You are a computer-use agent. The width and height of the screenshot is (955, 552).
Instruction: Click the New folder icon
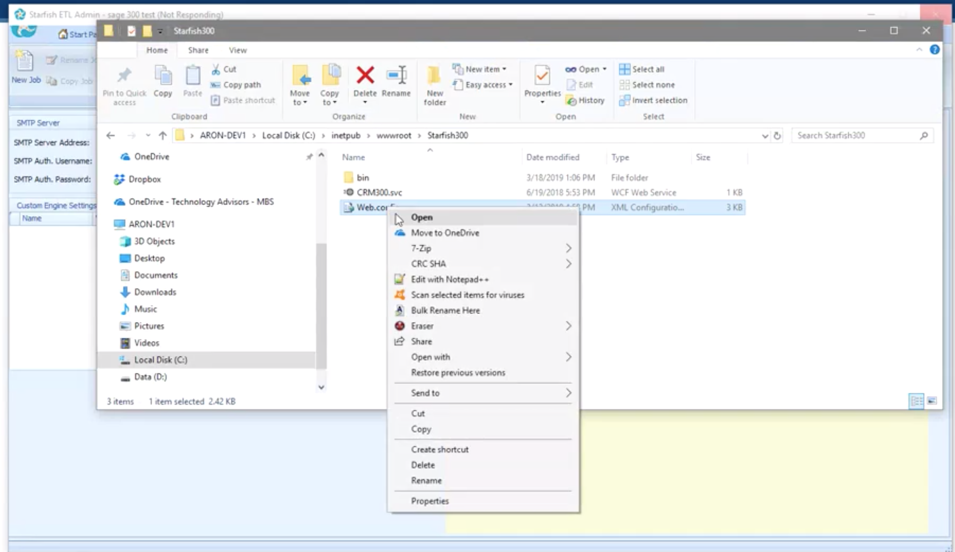pyautogui.click(x=434, y=75)
